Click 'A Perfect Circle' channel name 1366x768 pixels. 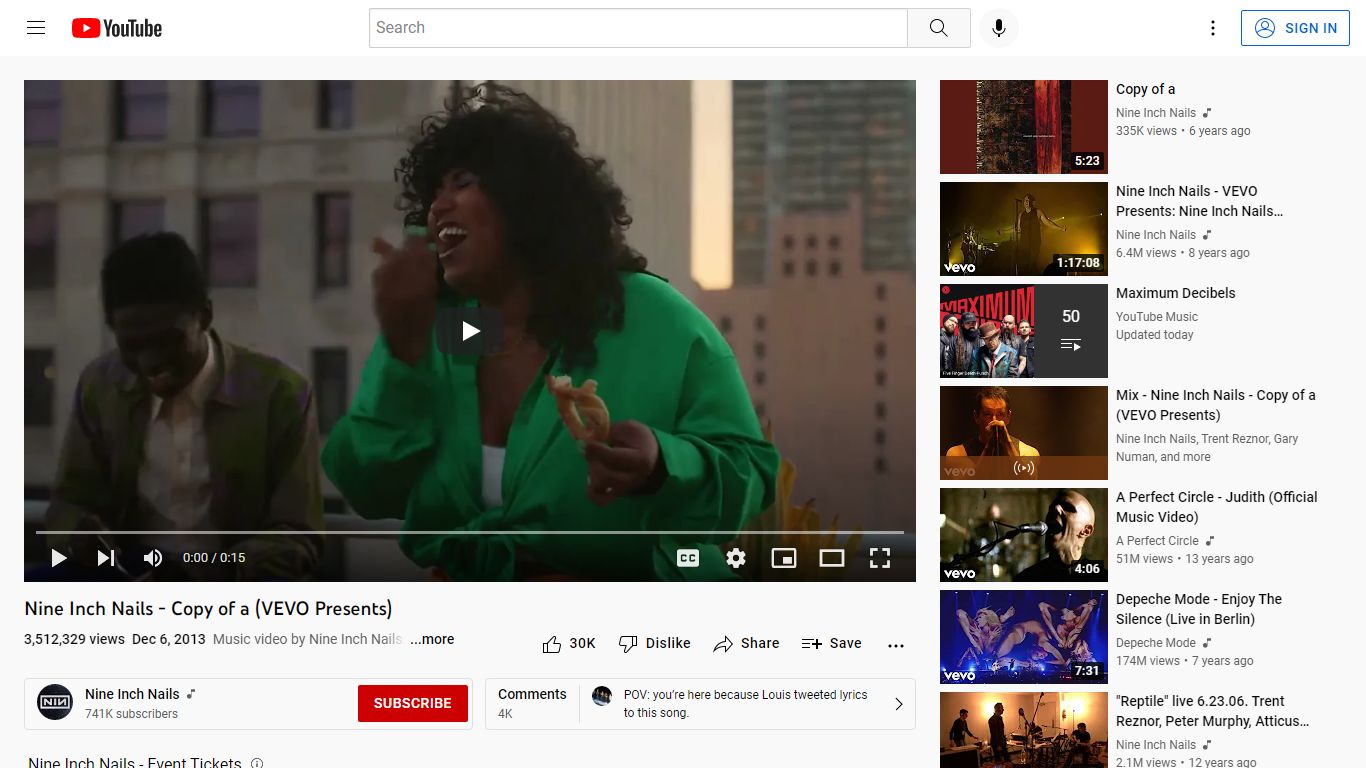1157,541
